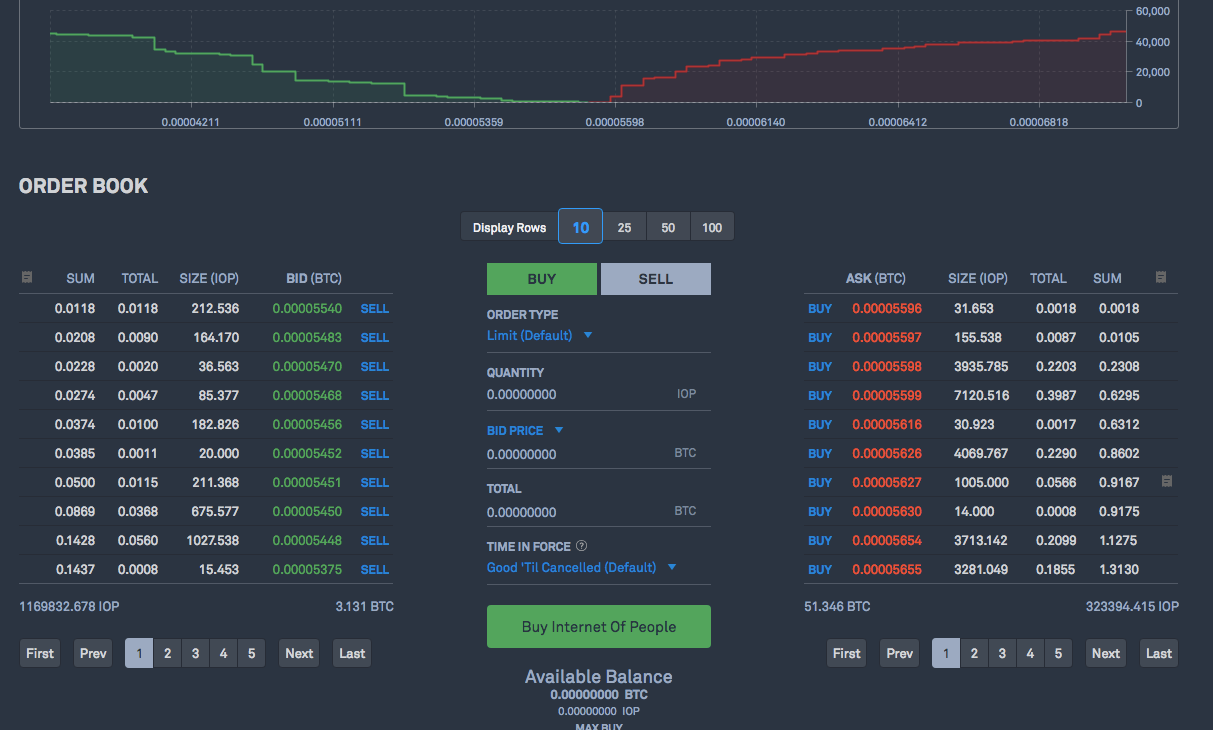Click the ask table column settings icon
The width and height of the screenshot is (1213, 730).
click(1160, 277)
